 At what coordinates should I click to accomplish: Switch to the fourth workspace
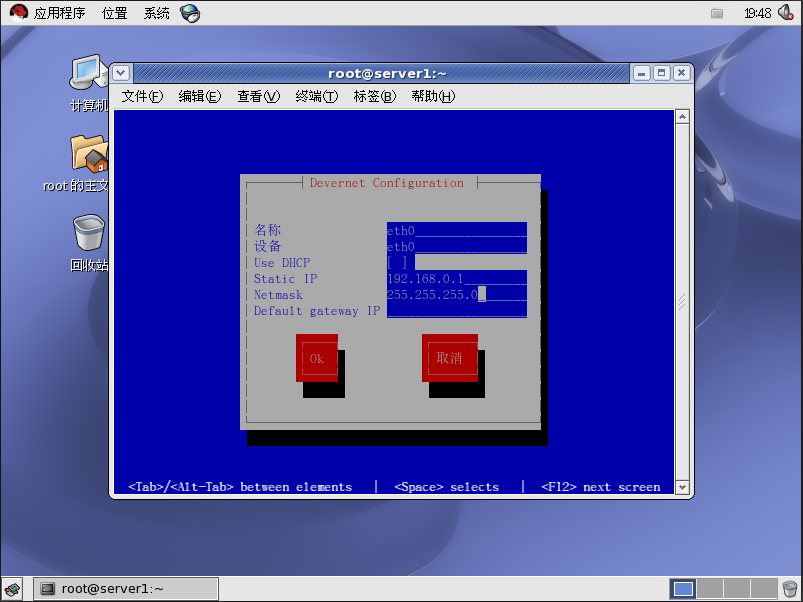tap(764, 589)
